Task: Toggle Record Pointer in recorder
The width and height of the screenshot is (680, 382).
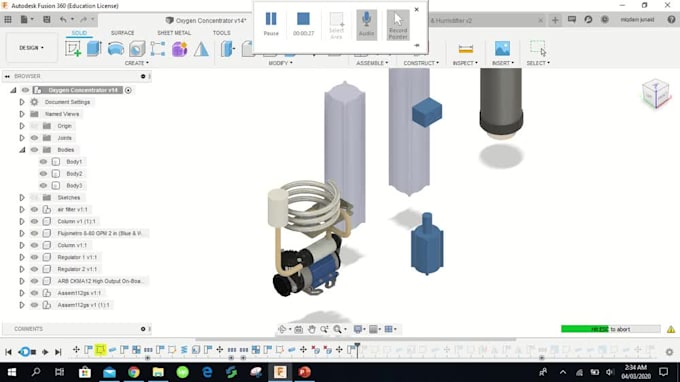Action: click(x=398, y=25)
